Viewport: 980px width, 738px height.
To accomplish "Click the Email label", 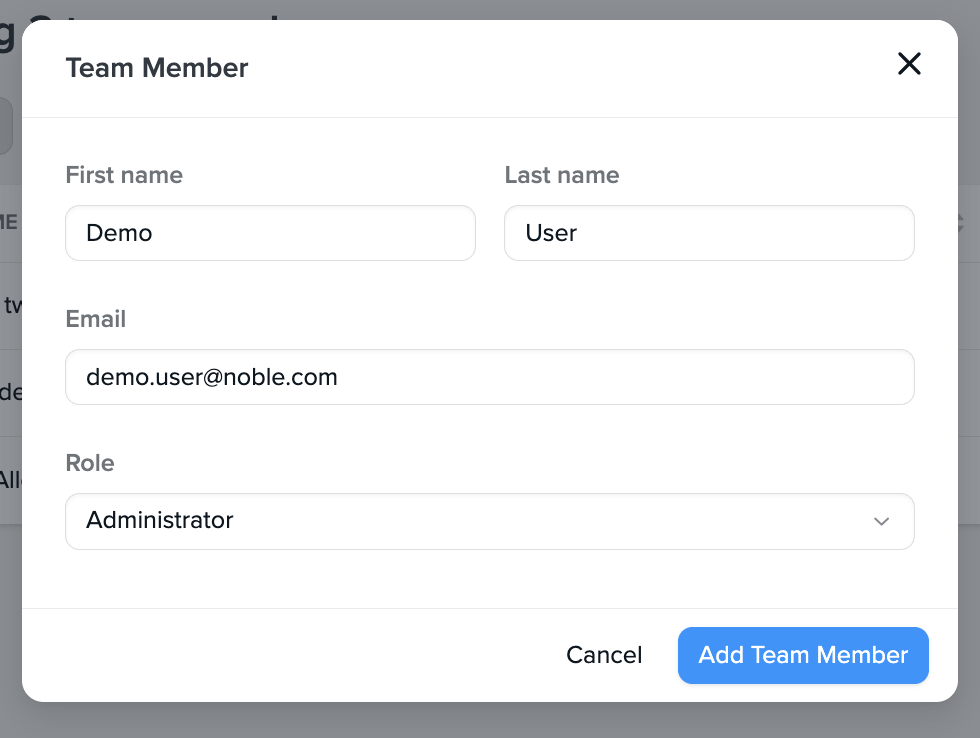I will click(x=96, y=319).
